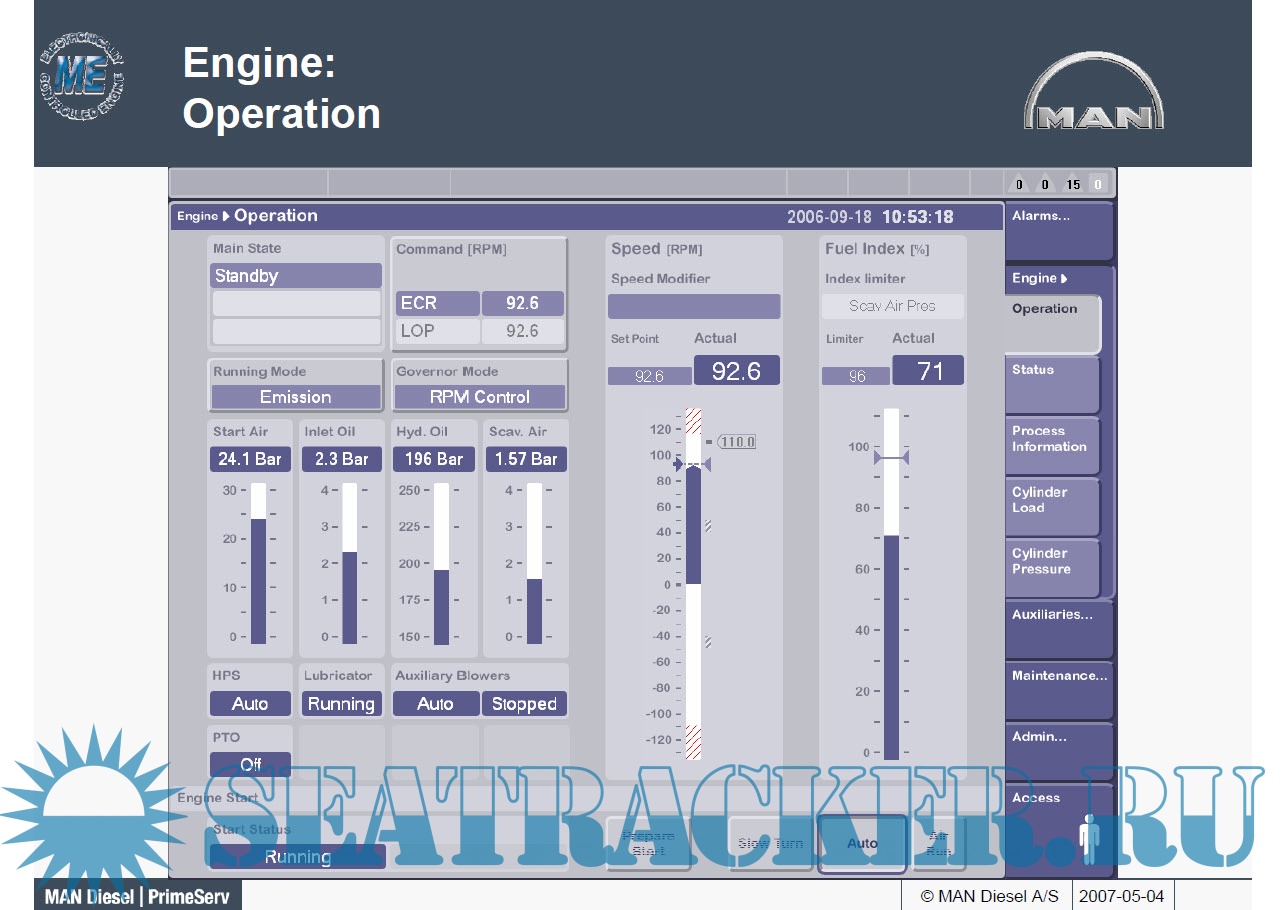
Task: Click the alarm indicator showing 15
Action: point(1072,184)
